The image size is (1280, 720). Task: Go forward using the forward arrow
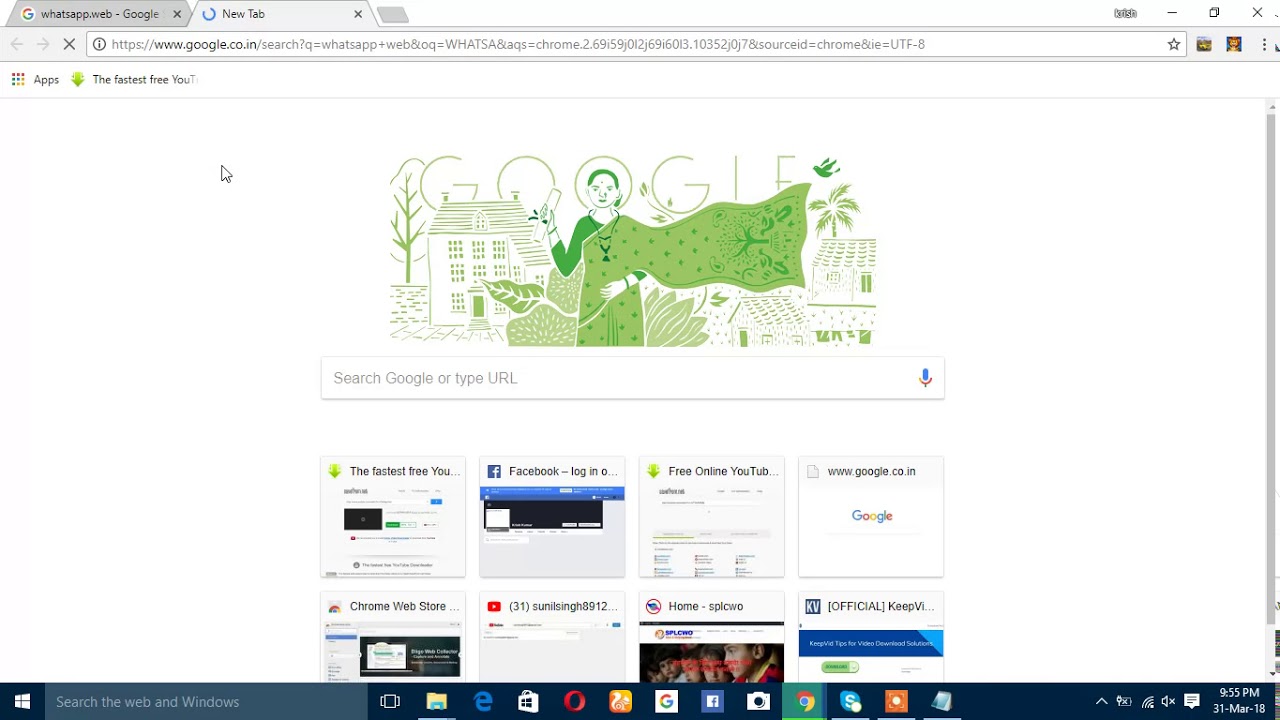(x=42, y=44)
